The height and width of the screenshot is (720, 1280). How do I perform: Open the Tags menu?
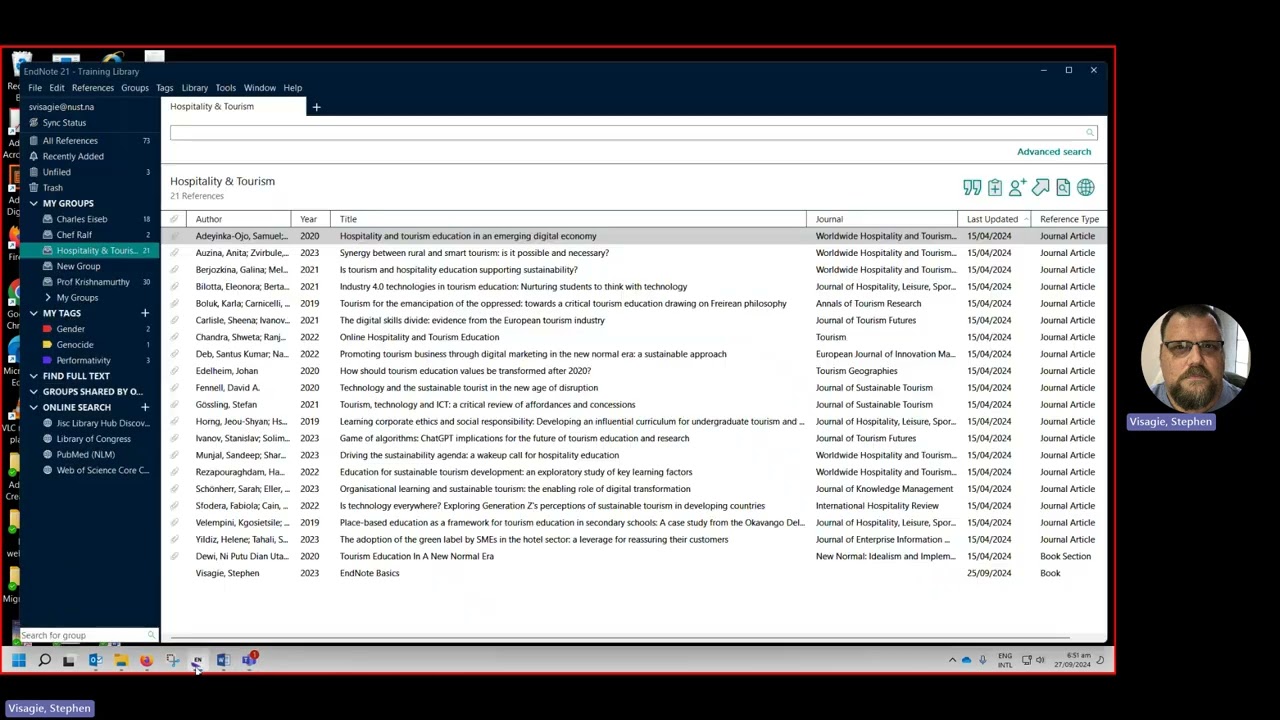165,88
